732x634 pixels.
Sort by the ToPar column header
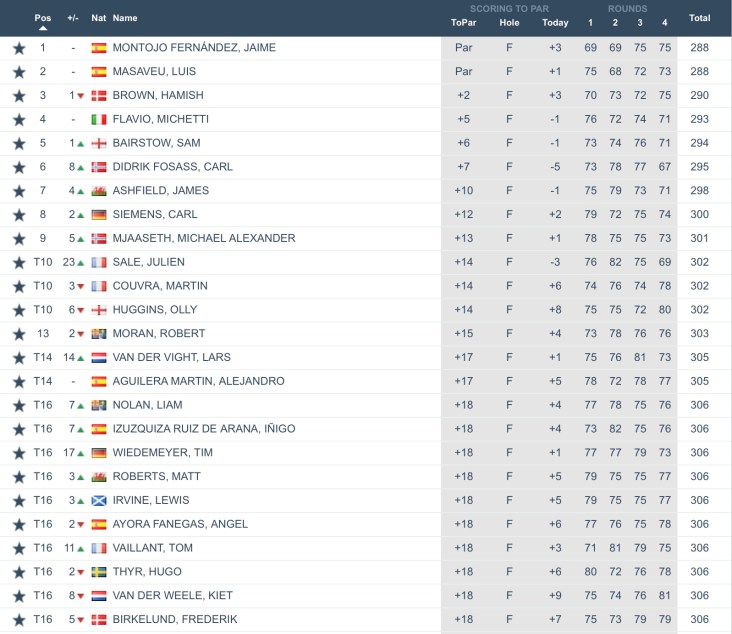(x=463, y=23)
